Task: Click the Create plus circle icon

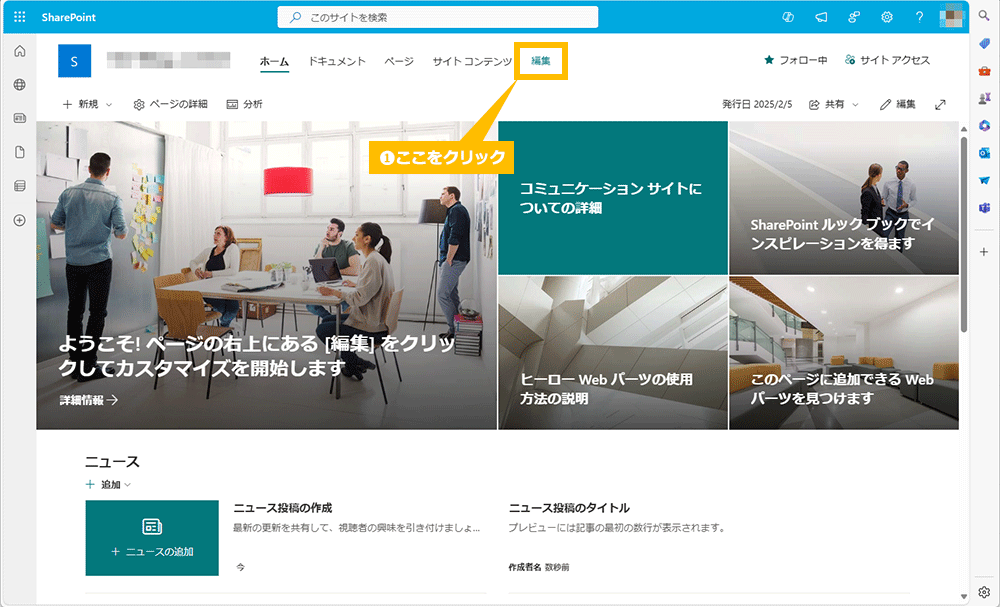Action: 20,220
